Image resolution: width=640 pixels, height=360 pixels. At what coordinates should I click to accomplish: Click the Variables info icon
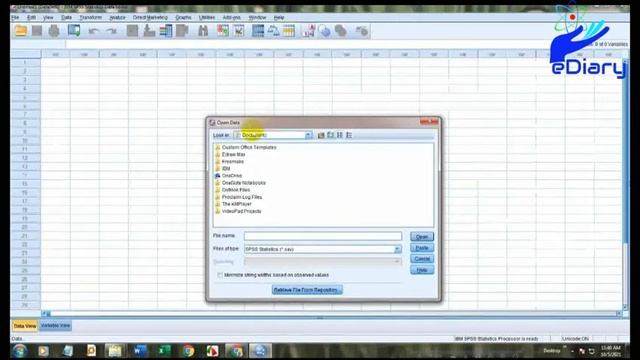(166, 31)
